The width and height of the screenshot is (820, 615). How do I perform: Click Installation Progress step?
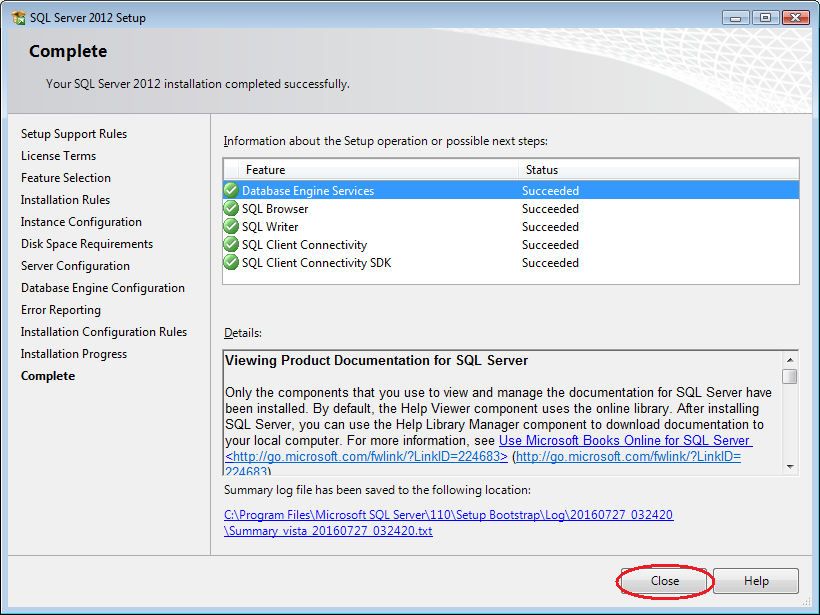[74, 354]
